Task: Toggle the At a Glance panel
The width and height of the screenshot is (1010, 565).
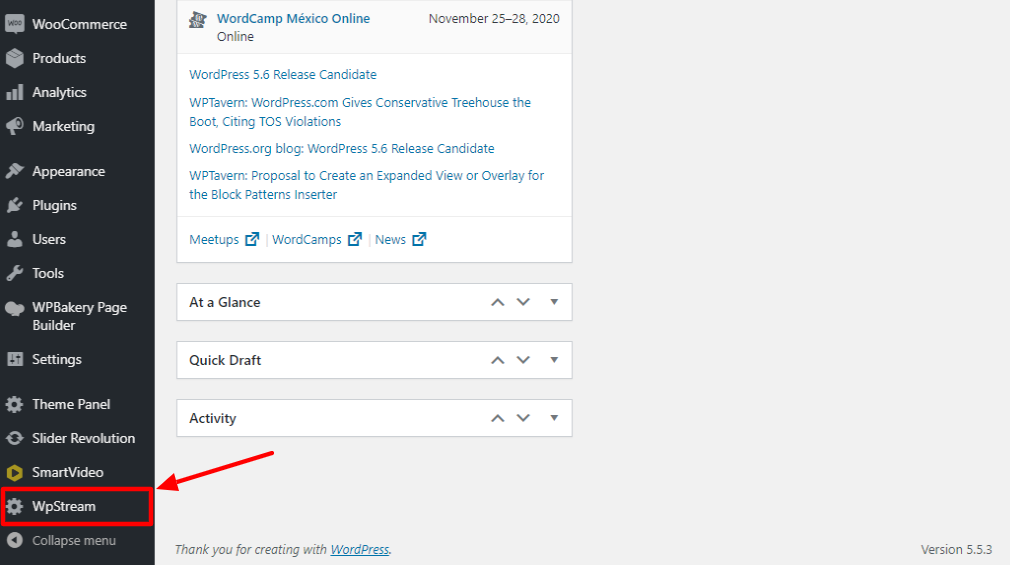Action: click(554, 302)
